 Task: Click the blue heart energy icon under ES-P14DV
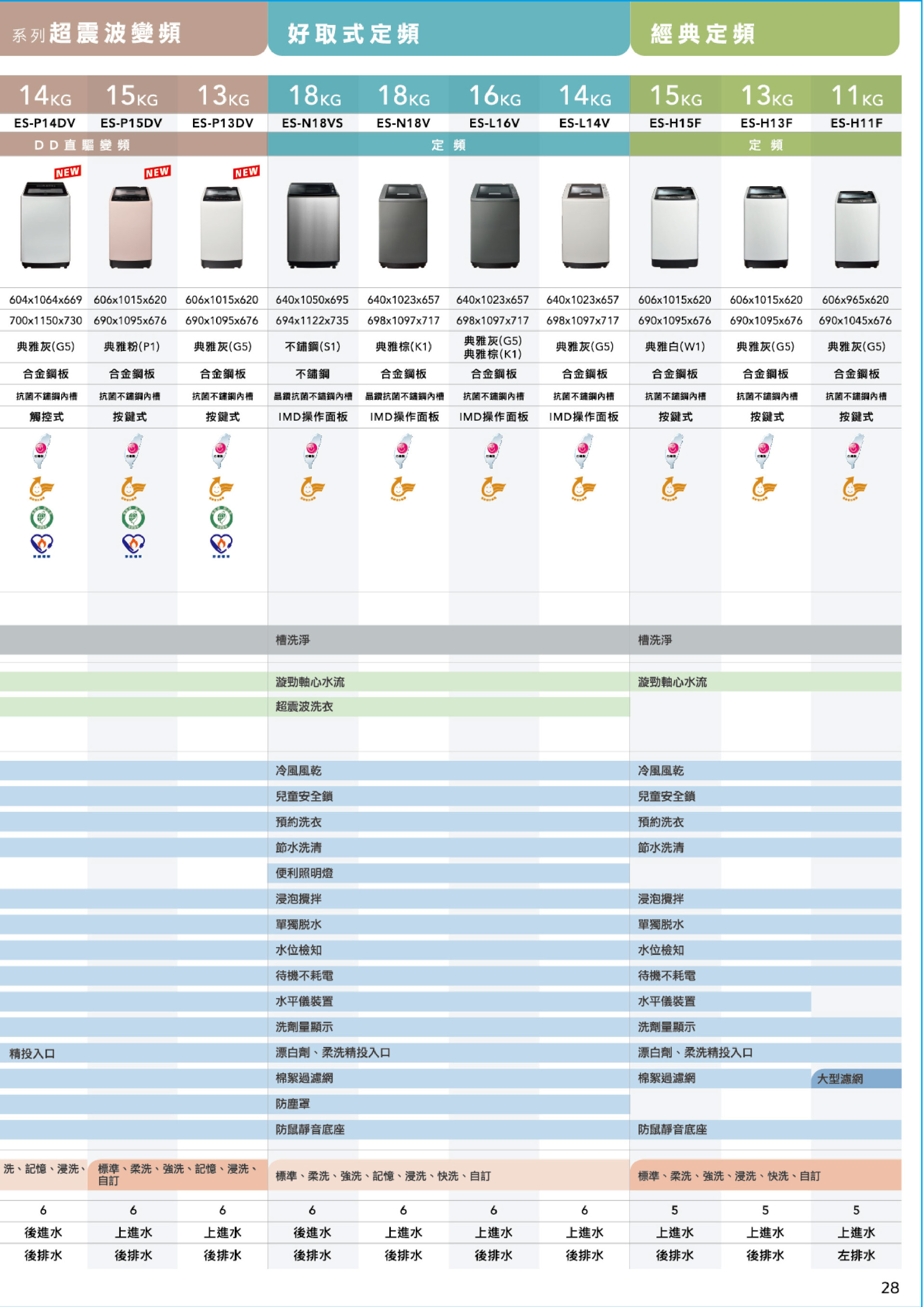point(41,545)
